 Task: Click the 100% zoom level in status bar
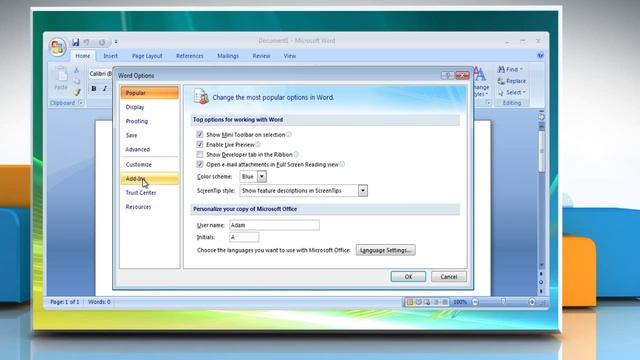(460, 302)
